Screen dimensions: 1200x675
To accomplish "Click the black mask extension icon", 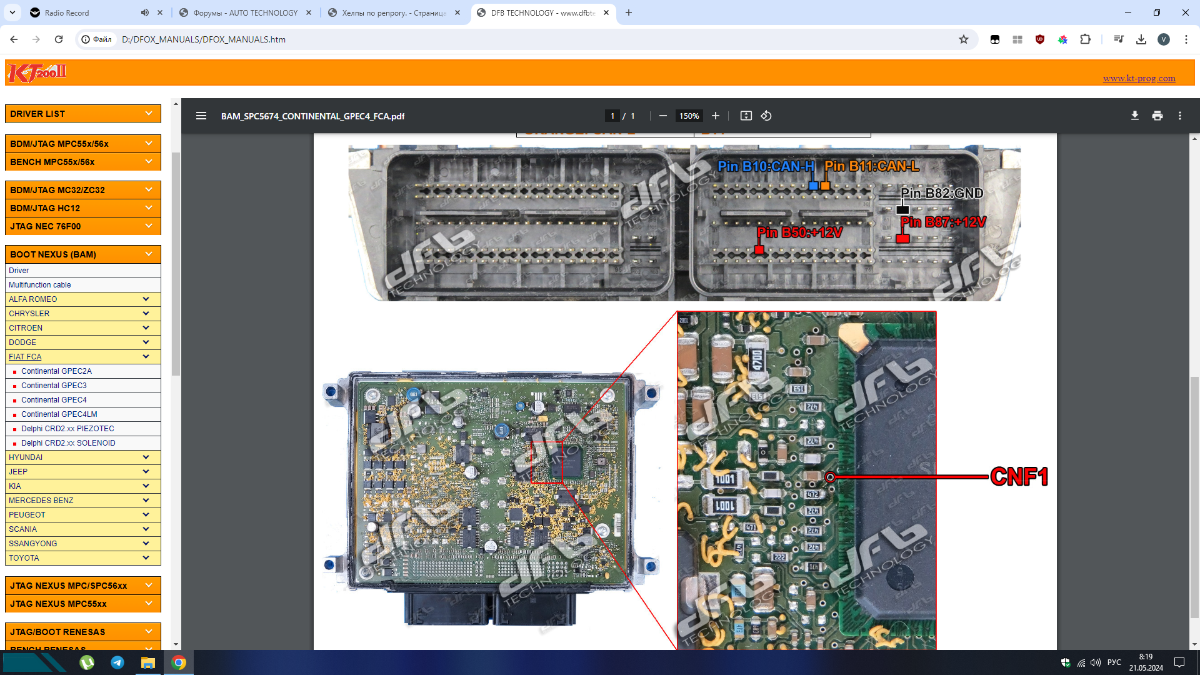I will [x=995, y=39].
